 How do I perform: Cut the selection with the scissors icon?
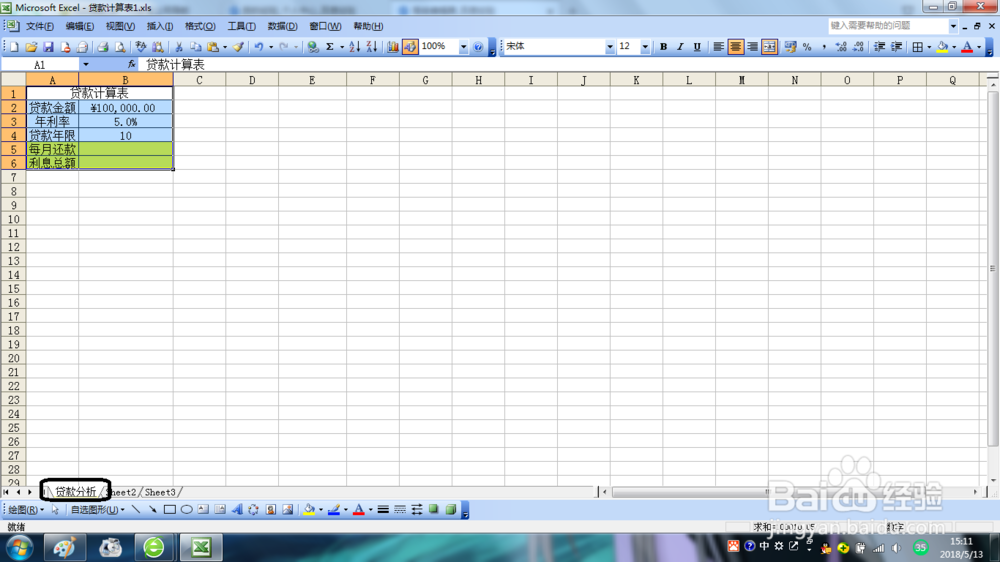(179, 47)
